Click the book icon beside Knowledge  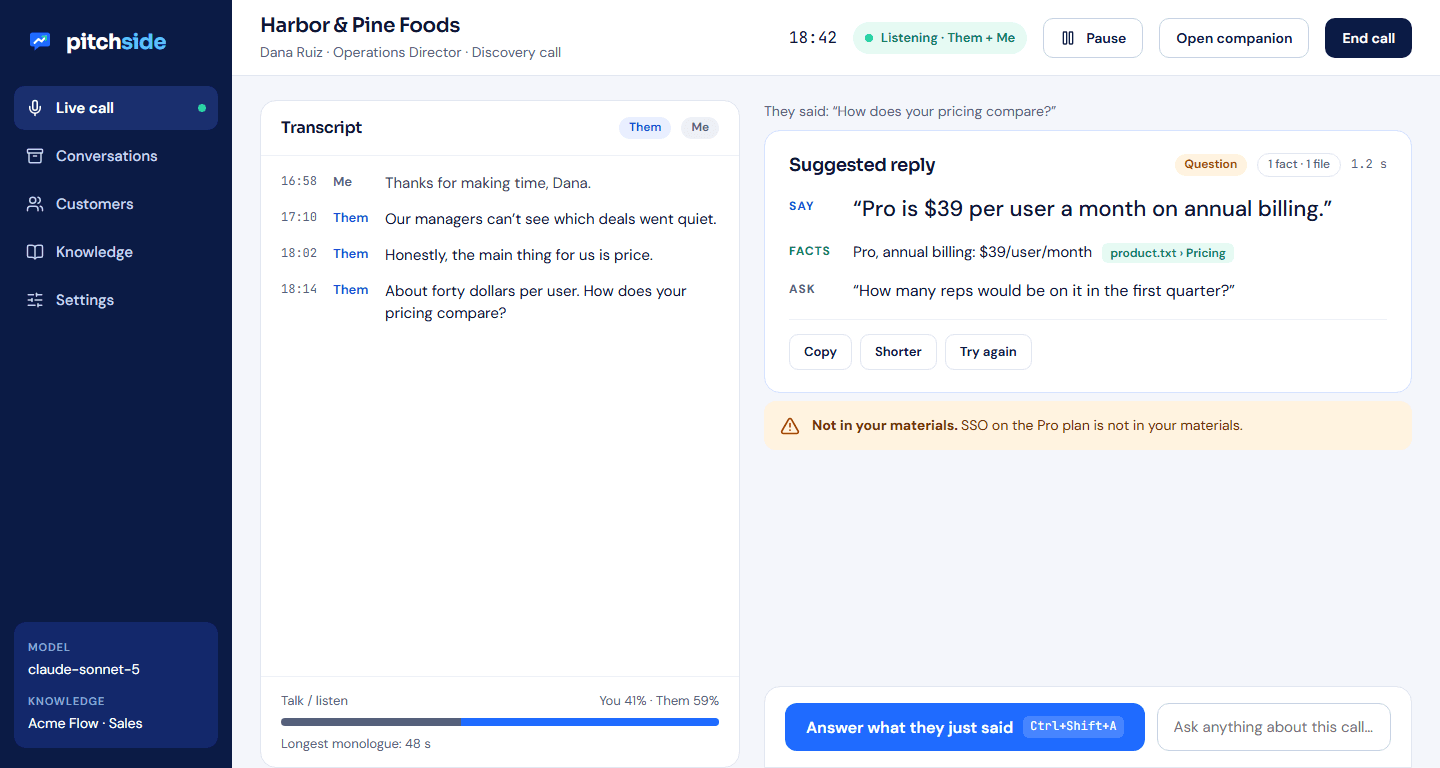click(35, 252)
